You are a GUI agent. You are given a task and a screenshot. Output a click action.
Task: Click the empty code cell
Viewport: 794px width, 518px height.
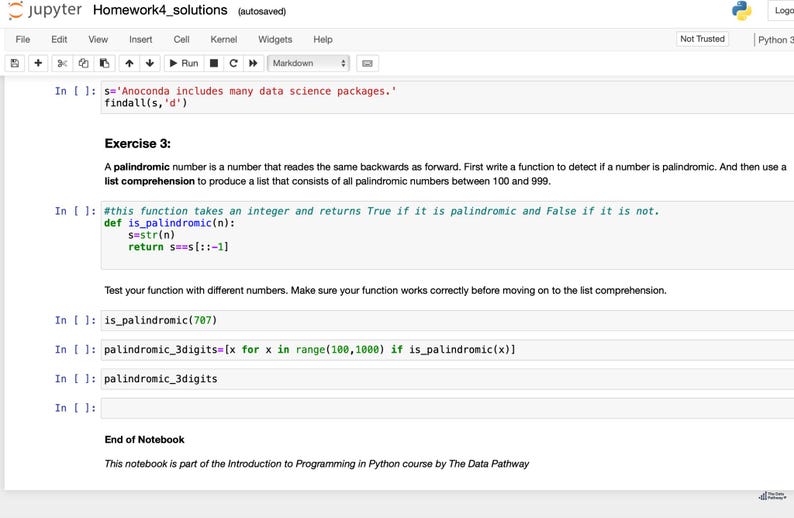pyautogui.click(x=447, y=408)
